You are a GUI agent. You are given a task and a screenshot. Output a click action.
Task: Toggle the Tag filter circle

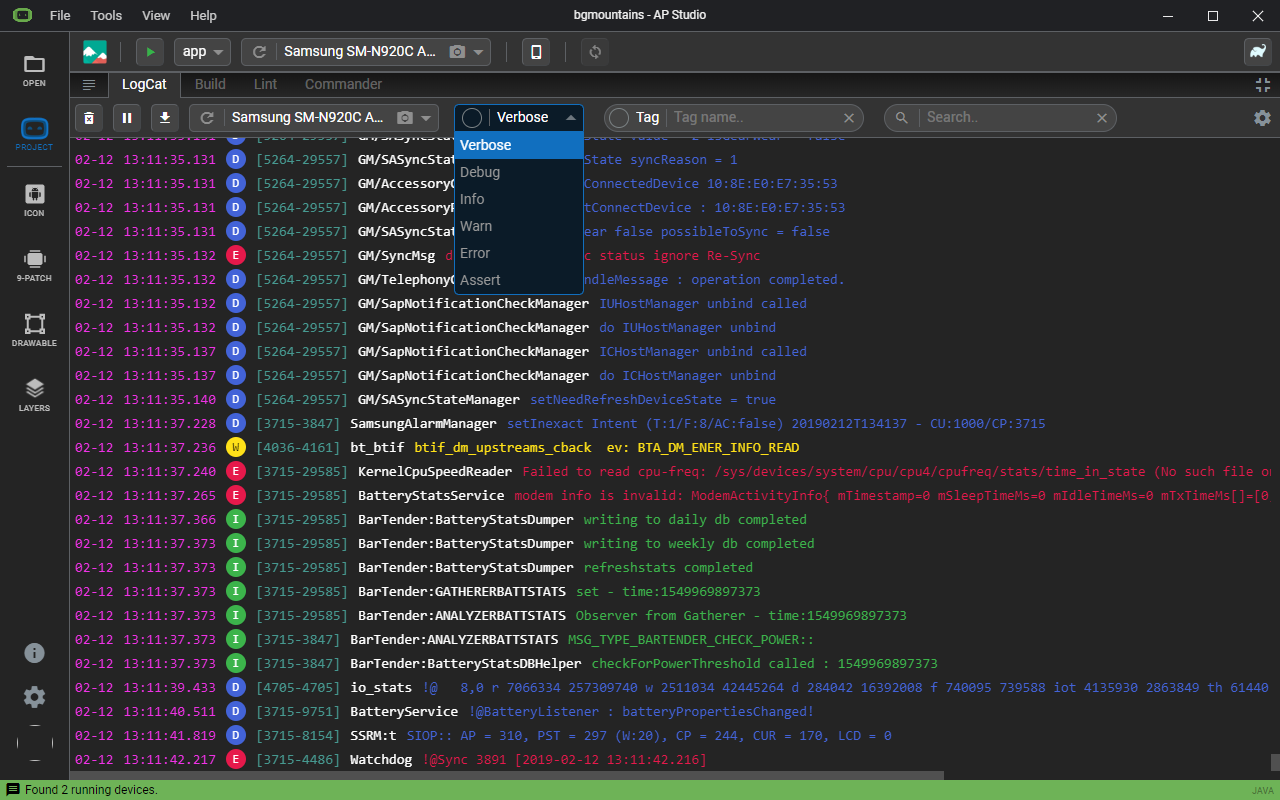tap(619, 118)
